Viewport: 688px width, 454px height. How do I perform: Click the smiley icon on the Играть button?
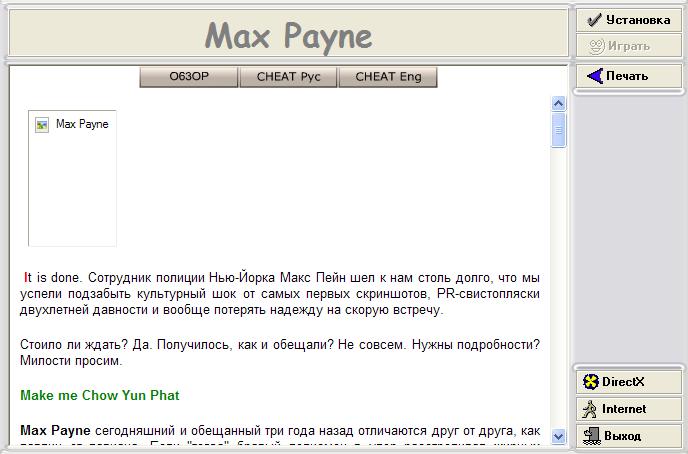point(596,46)
